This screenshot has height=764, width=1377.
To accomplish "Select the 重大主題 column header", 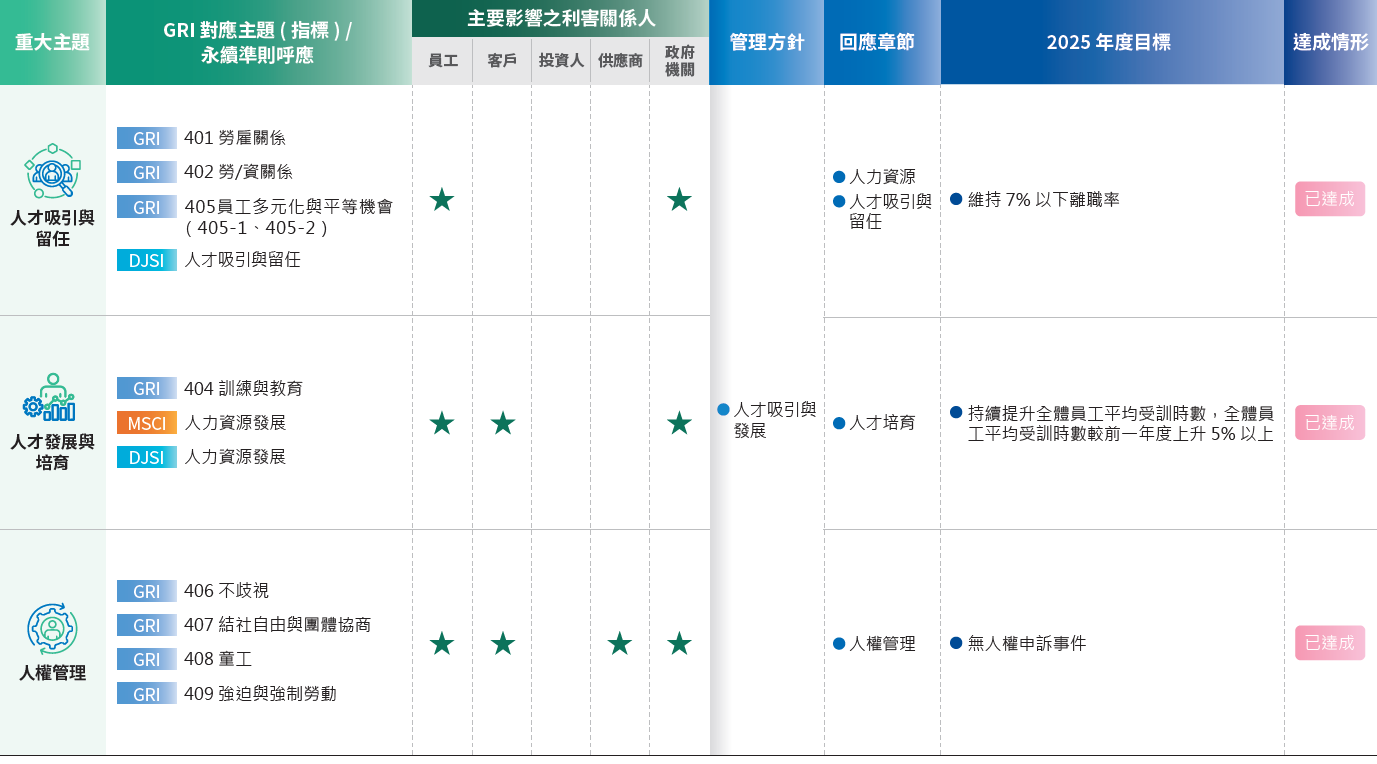I will (52, 42).
